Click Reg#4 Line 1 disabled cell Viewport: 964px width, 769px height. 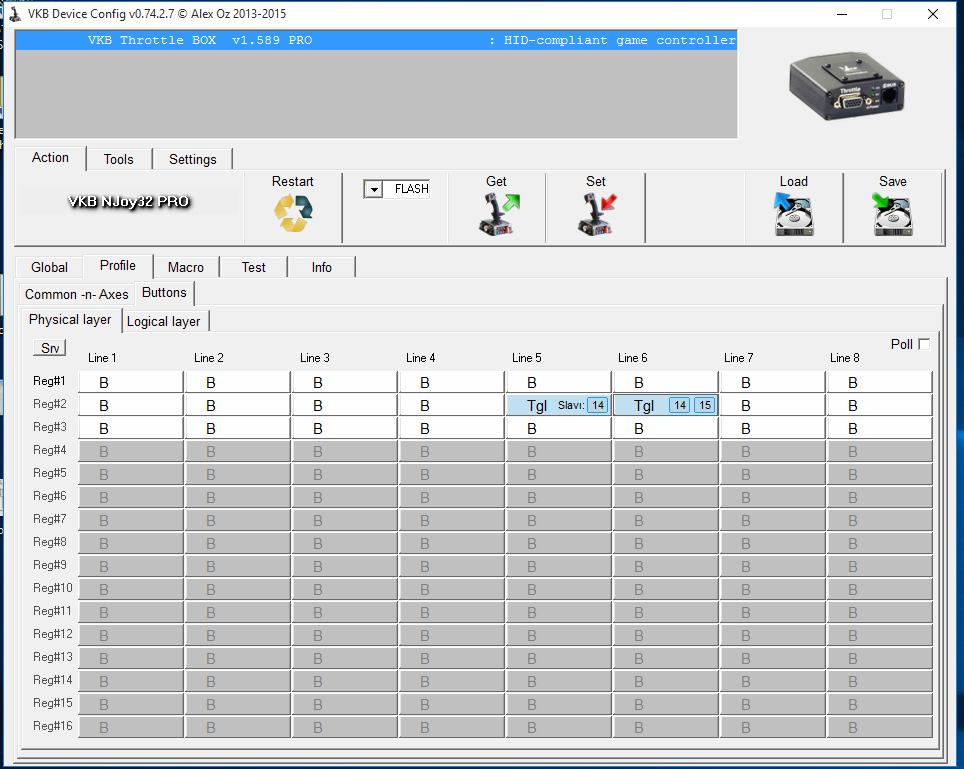click(x=130, y=452)
